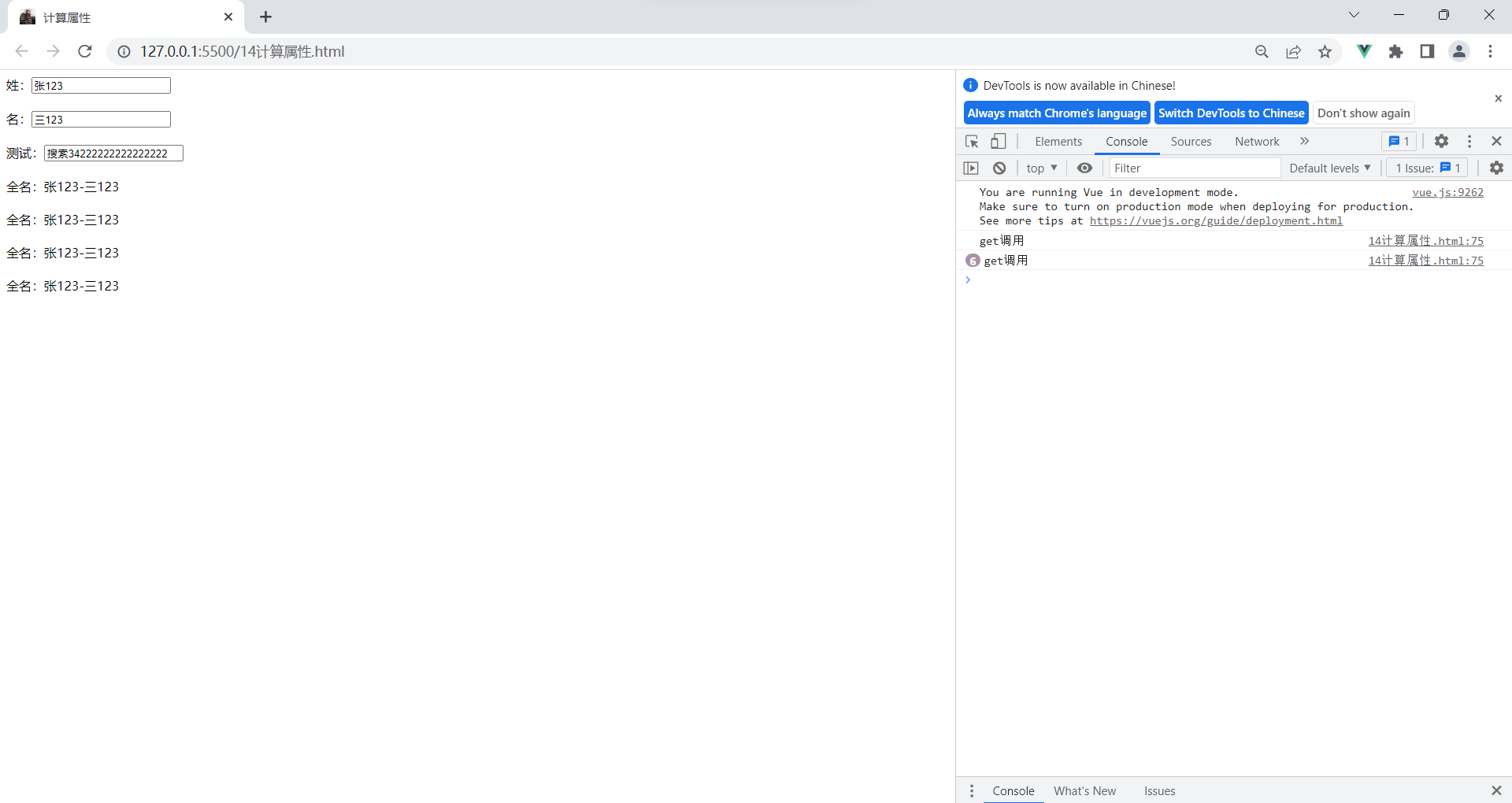Bookmark this tab with the star icon
Image resolution: width=1512 pixels, height=803 pixels.
pos(1325,51)
